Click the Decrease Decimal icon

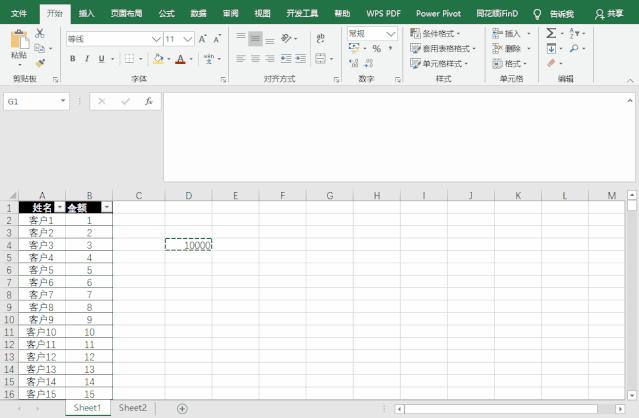click(x=369, y=63)
